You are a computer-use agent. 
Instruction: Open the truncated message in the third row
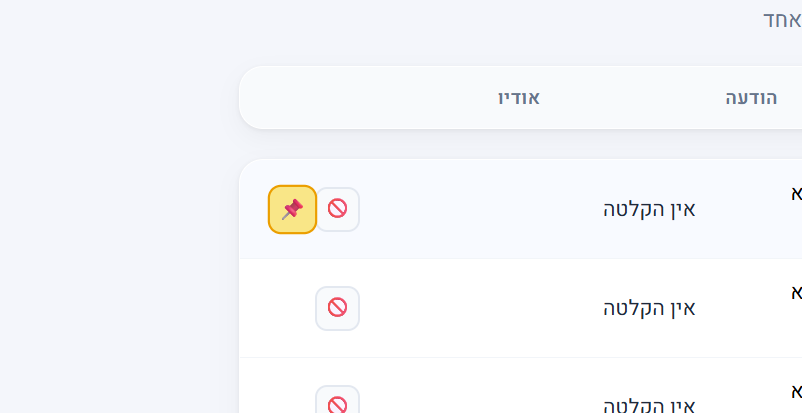click(796, 389)
